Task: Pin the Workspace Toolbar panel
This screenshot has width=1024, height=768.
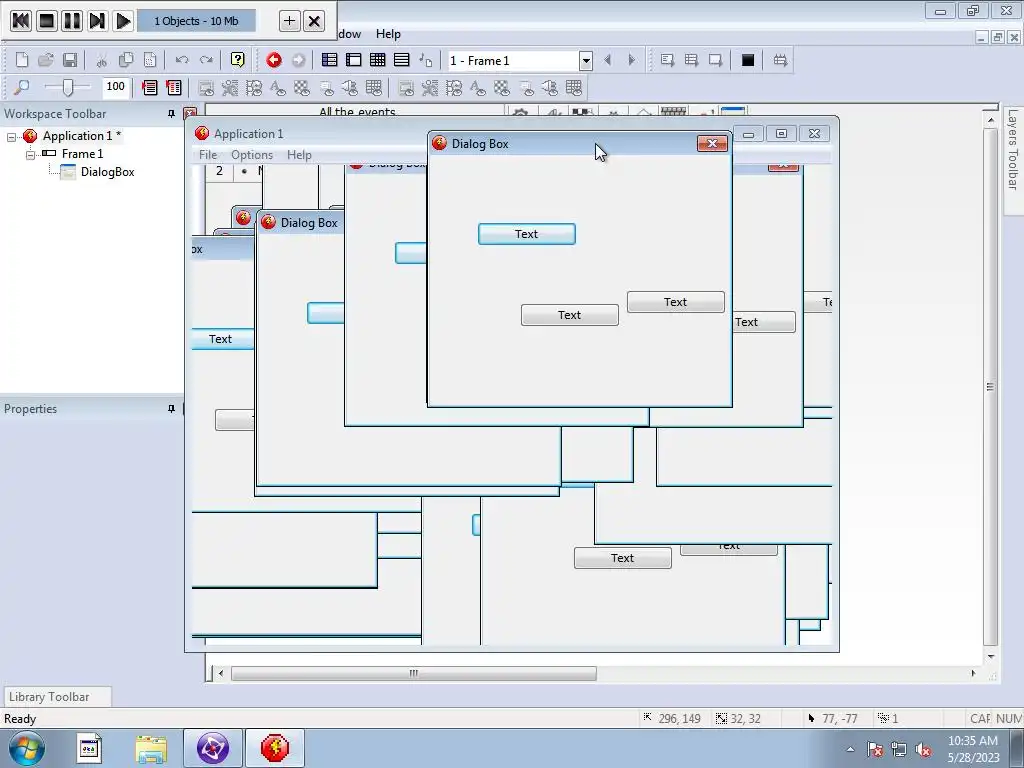Action: 171,114
